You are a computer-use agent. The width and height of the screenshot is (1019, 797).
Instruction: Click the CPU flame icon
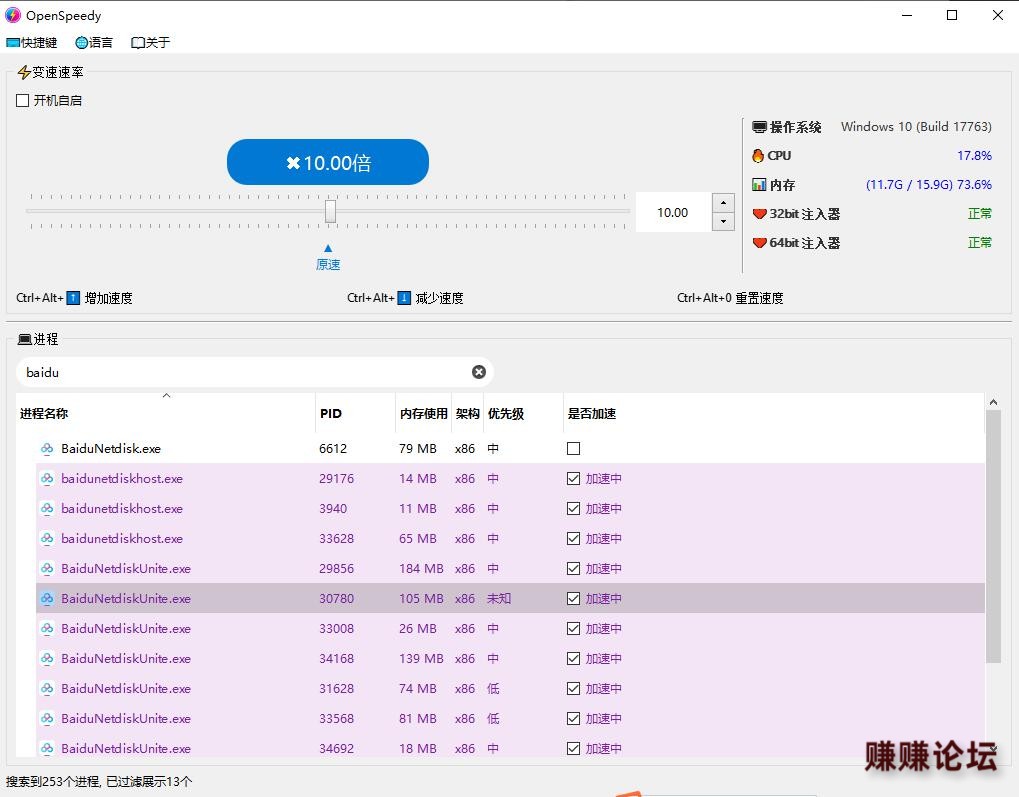(759, 156)
